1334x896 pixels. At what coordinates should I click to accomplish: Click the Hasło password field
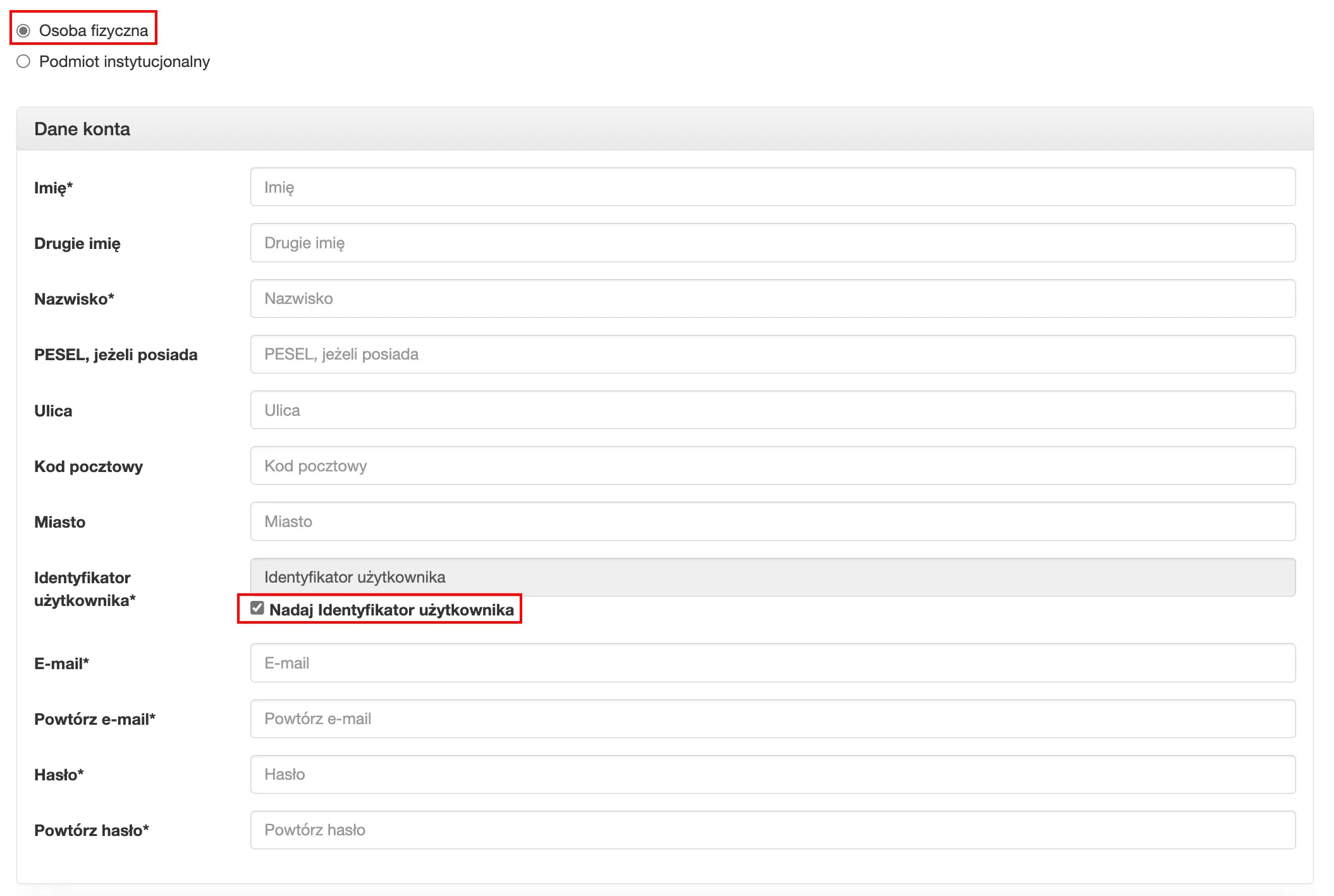[x=772, y=774]
